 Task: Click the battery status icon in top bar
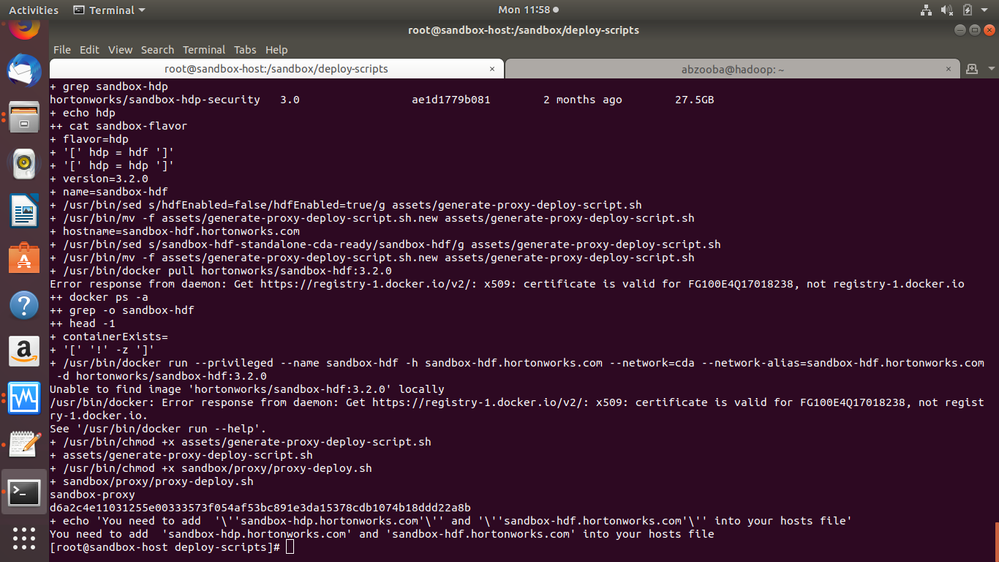(x=967, y=10)
